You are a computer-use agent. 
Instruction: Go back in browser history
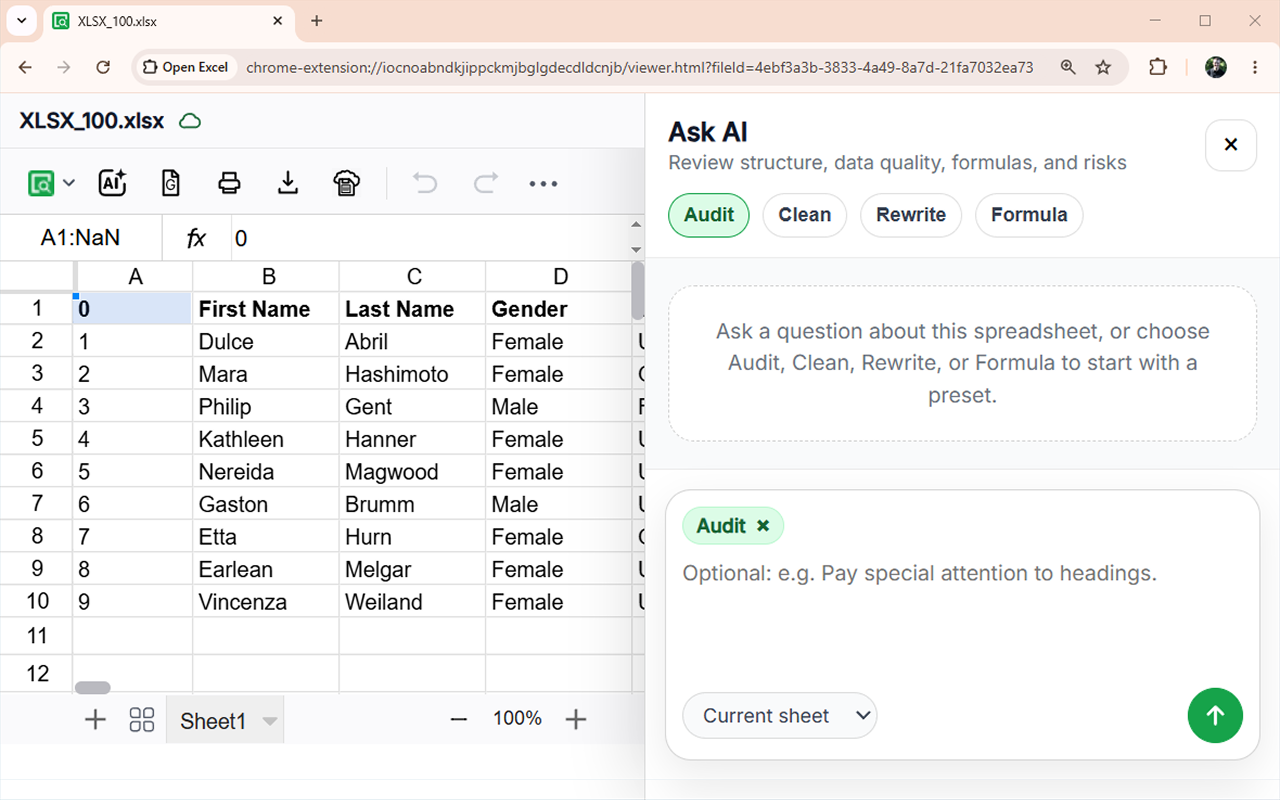[x=26, y=67]
